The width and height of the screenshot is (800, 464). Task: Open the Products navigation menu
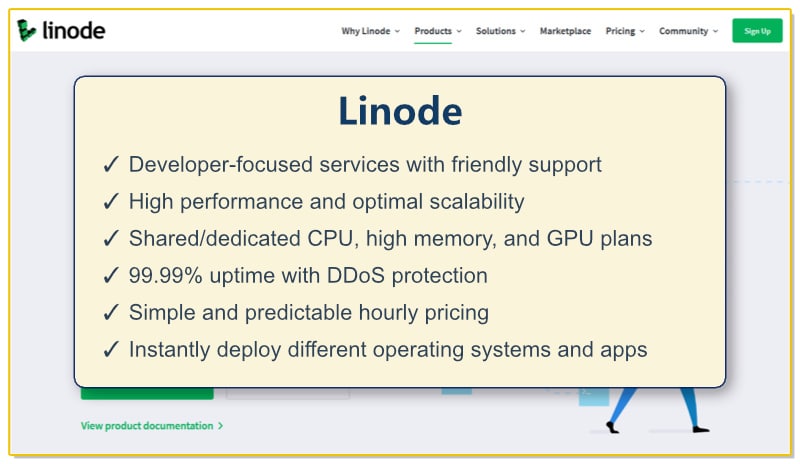tap(433, 31)
